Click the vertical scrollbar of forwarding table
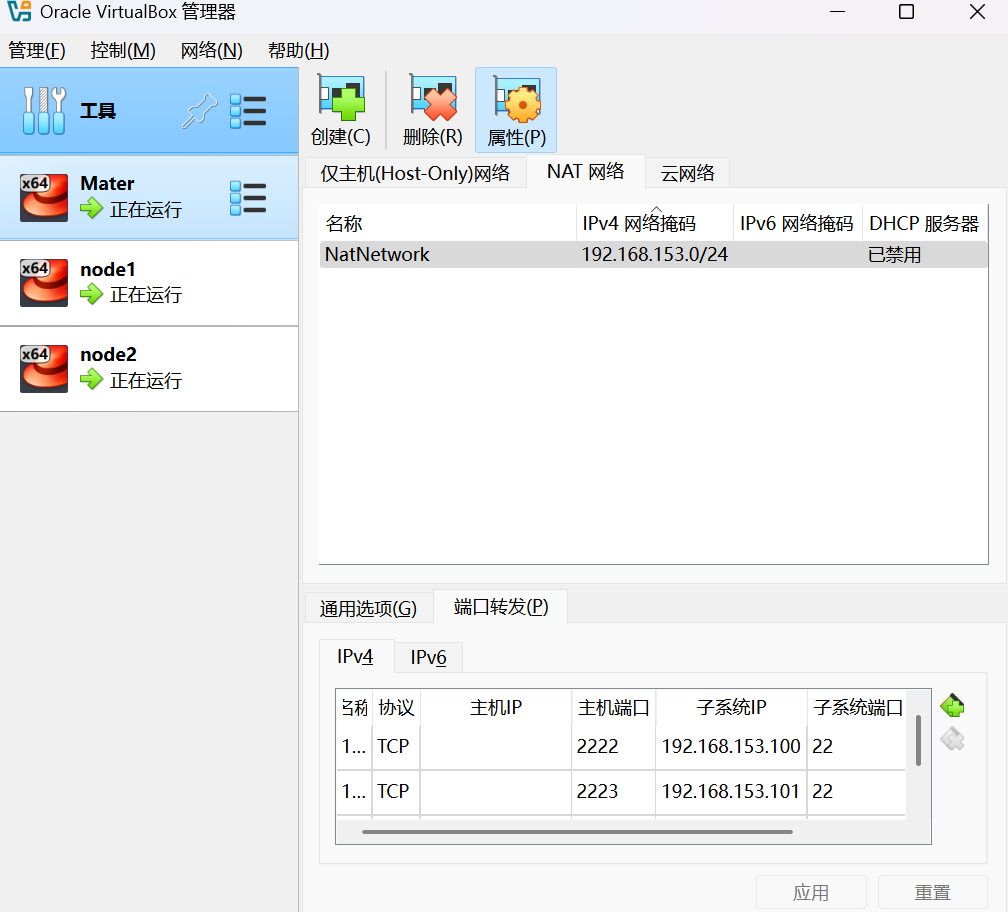 [x=918, y=740]
